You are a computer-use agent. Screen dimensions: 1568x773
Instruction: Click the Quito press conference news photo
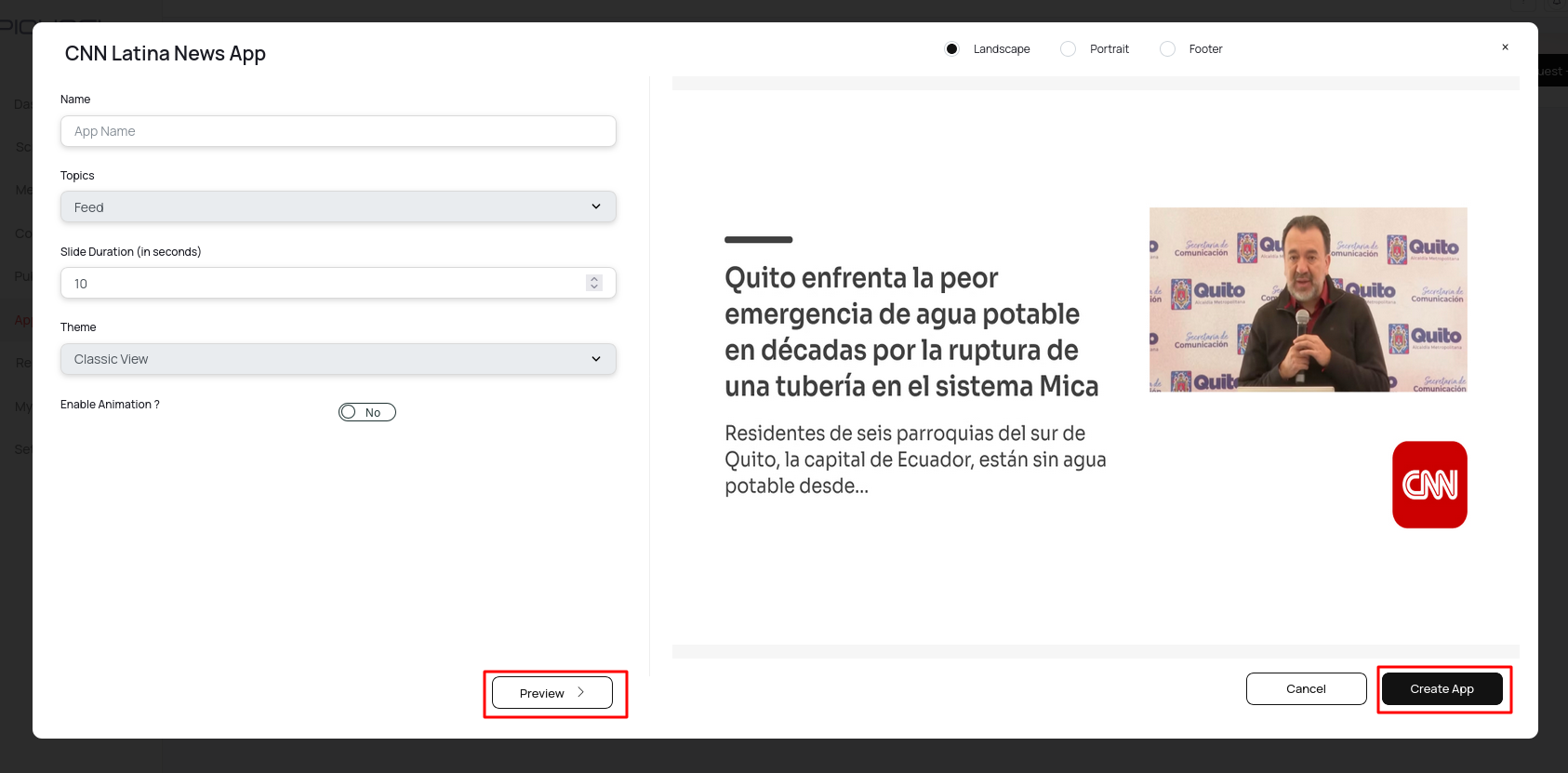[x=1308, y=300]
